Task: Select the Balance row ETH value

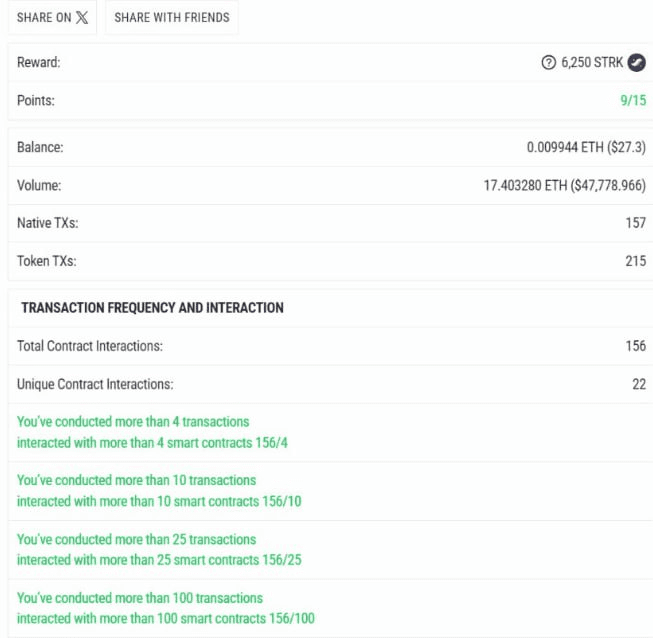Action: point(586,147)
